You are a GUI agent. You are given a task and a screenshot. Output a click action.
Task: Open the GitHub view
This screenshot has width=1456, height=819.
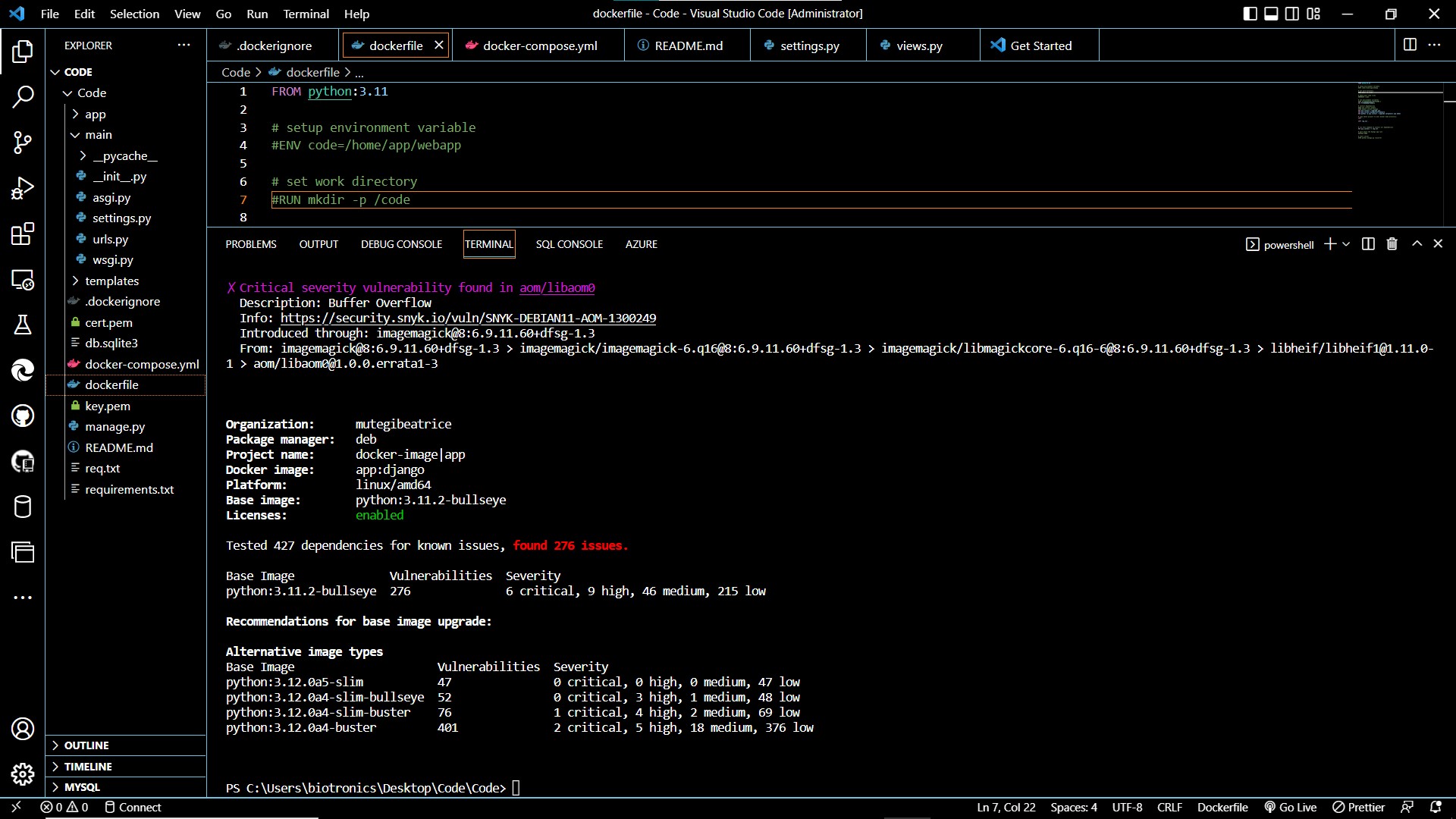(x=23, y=416)
